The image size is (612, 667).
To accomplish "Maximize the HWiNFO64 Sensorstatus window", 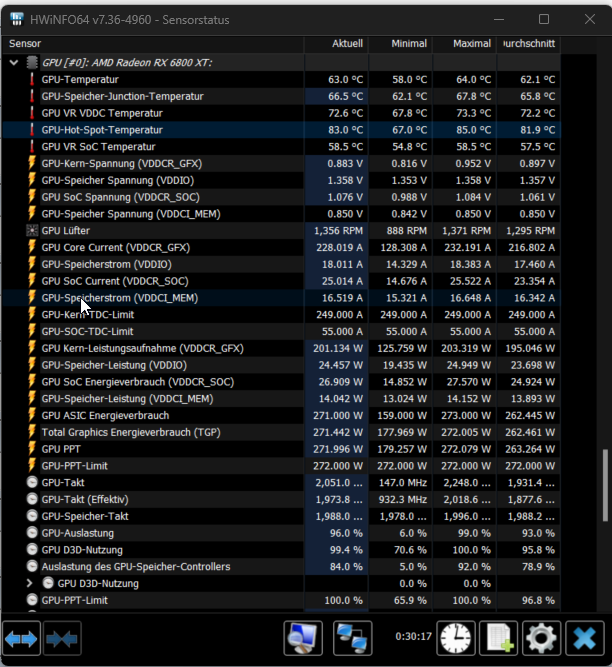I will [x=544, y=19].
